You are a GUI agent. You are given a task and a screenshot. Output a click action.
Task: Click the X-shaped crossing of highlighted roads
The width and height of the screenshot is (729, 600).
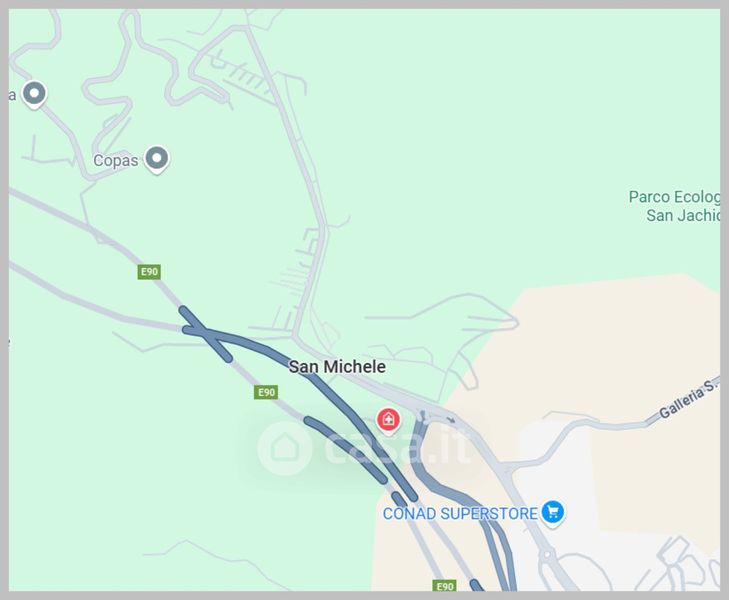pos(205,331)
